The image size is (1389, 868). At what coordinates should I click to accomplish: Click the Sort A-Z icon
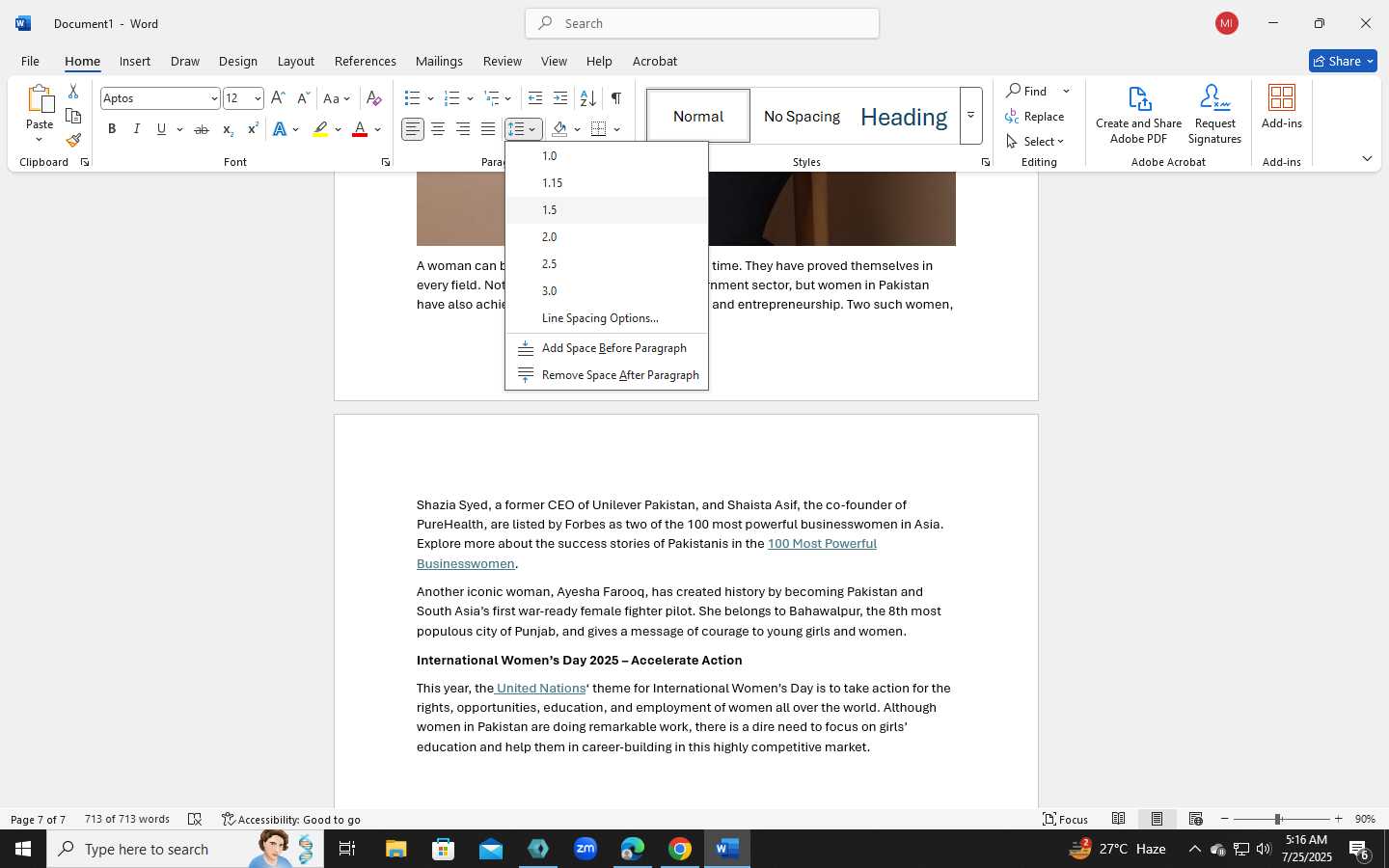pos(587,98)
